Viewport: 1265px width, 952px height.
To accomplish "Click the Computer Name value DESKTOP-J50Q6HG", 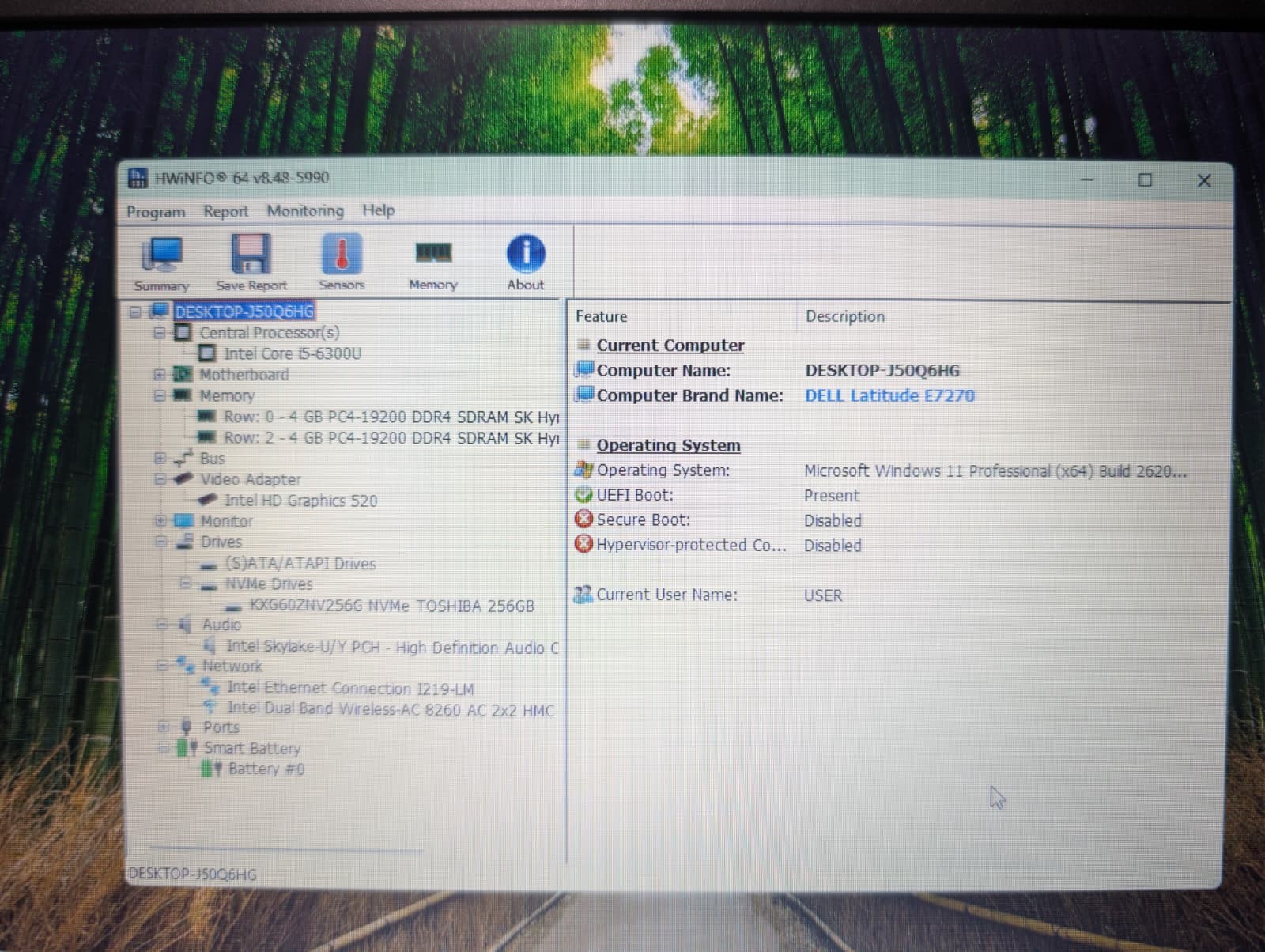I will coord(882,370).
